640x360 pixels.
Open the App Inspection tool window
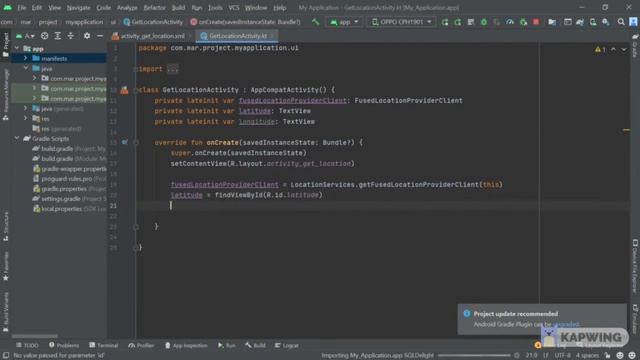point(186,345)
